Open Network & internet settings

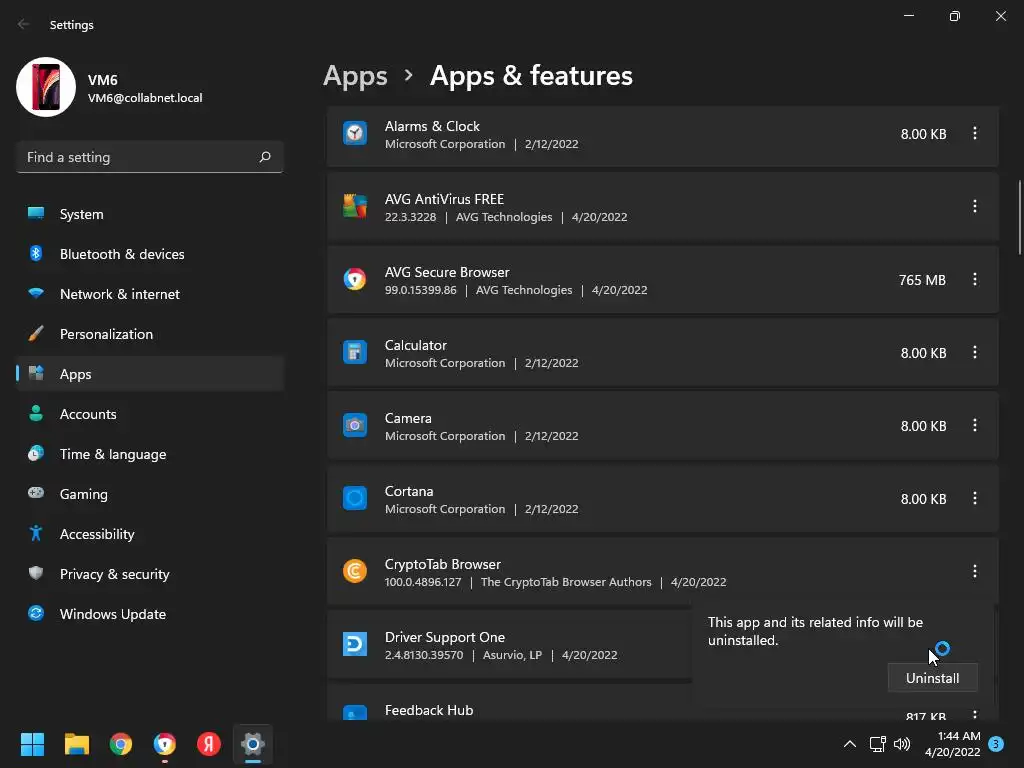click(150, 294)
